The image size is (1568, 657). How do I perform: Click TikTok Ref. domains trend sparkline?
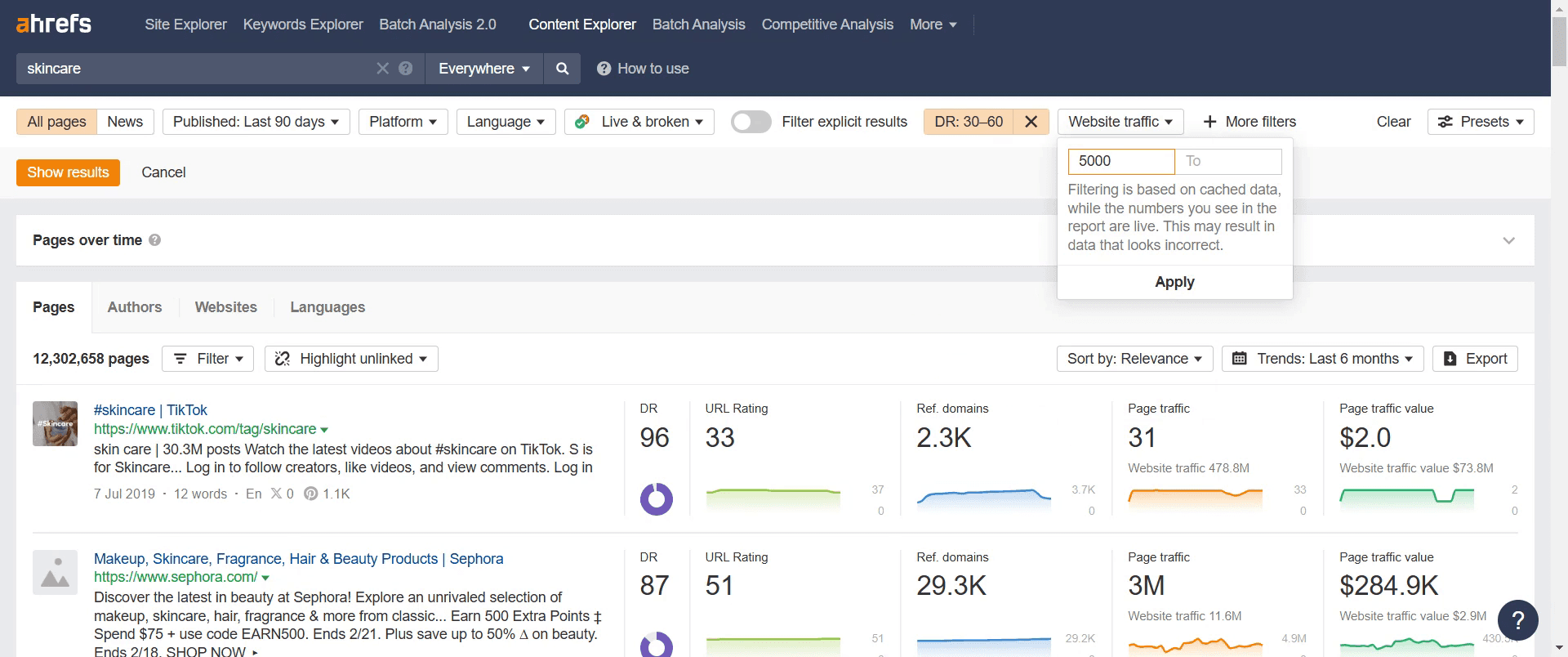tap(984, 499)
